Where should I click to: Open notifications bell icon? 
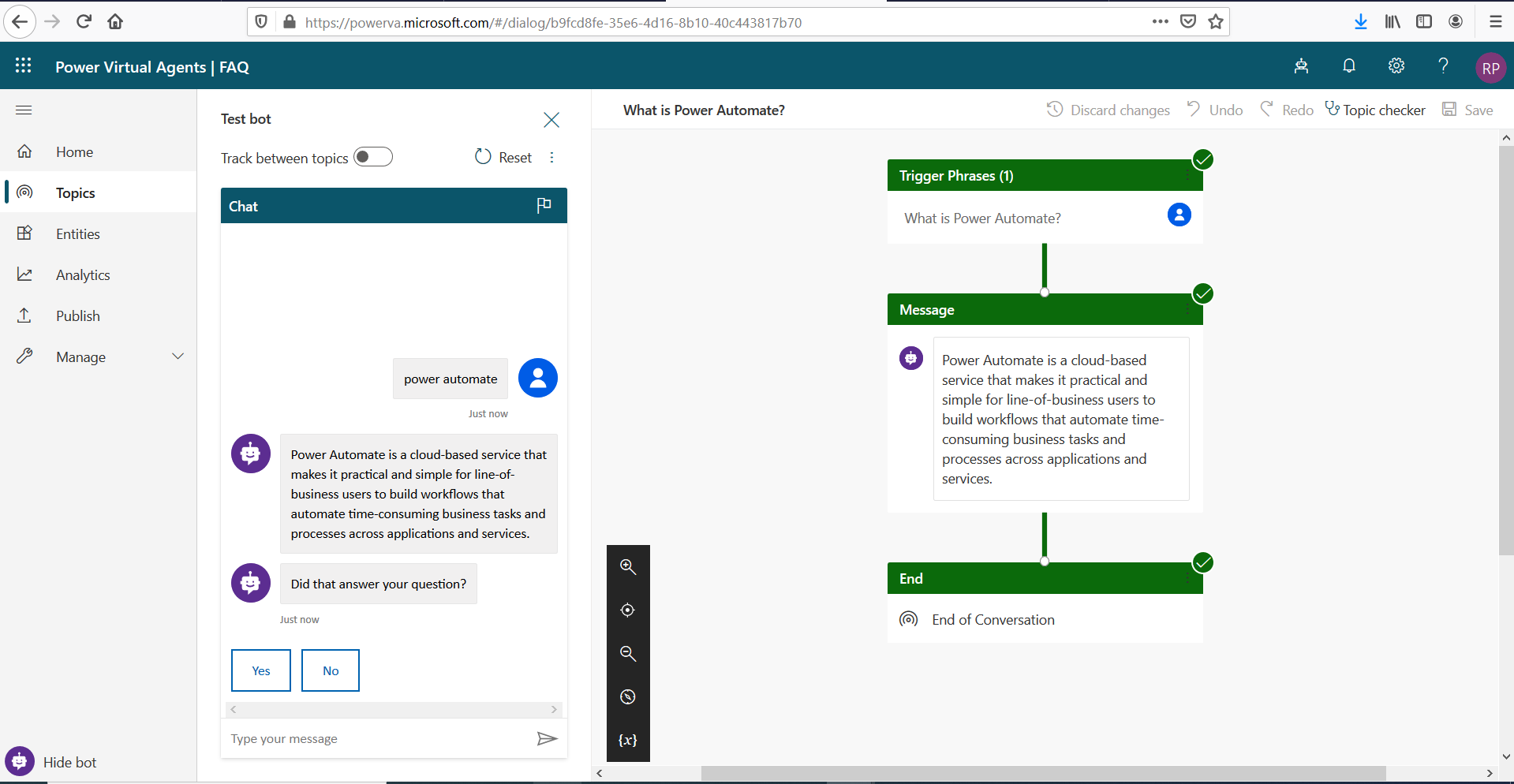(x=1349, y=66)
